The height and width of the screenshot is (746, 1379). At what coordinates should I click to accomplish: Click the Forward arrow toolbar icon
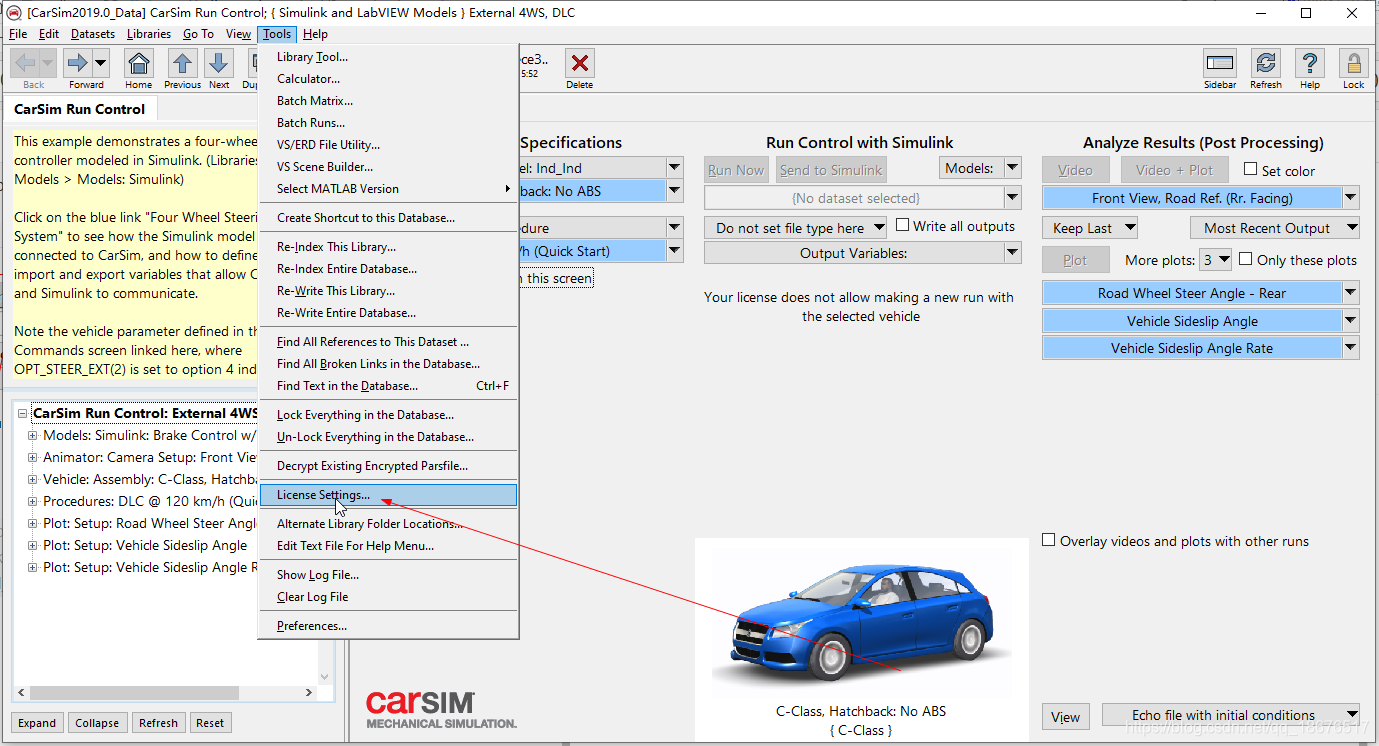pos(78,64)
